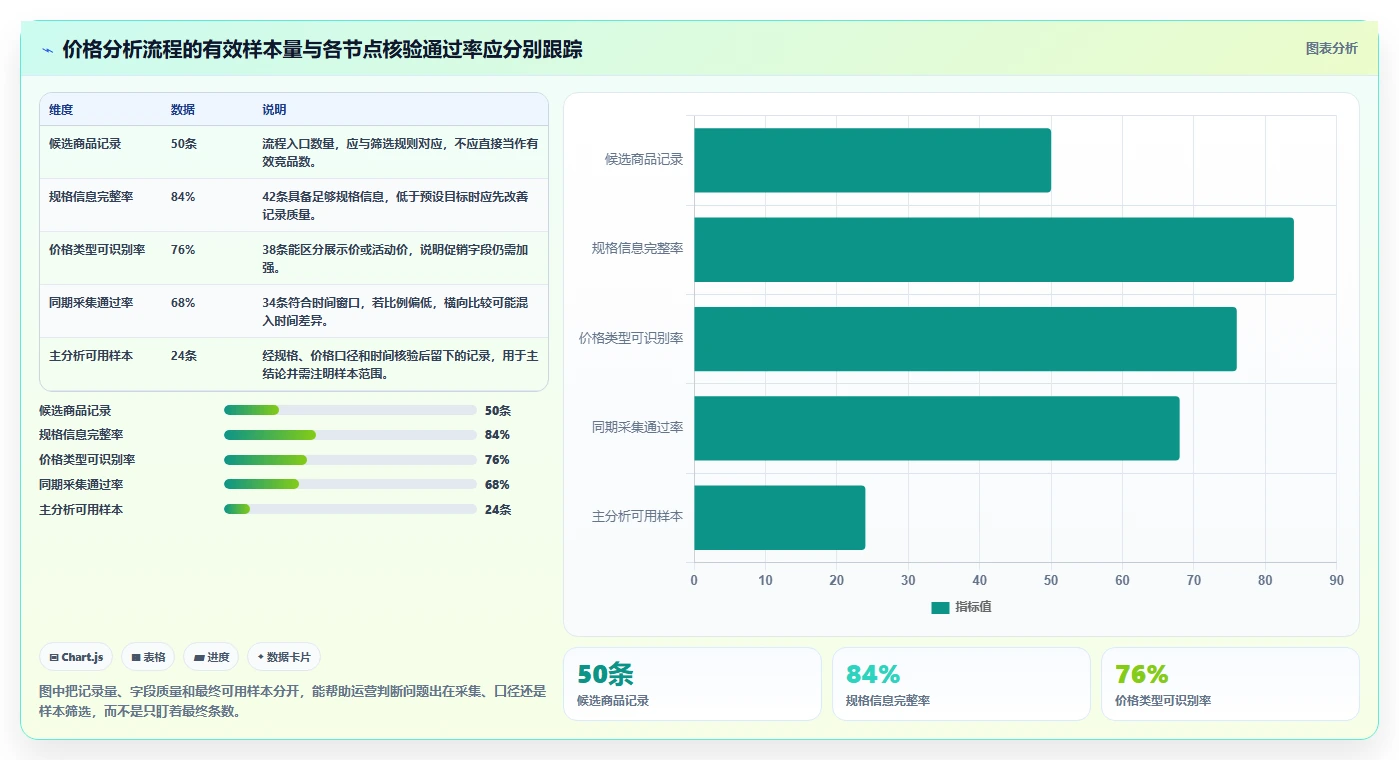This screenshot has height=760, width=1399.
Task: Click the description starting 42条具备足够规格信息
Action: tap(395, 205)
